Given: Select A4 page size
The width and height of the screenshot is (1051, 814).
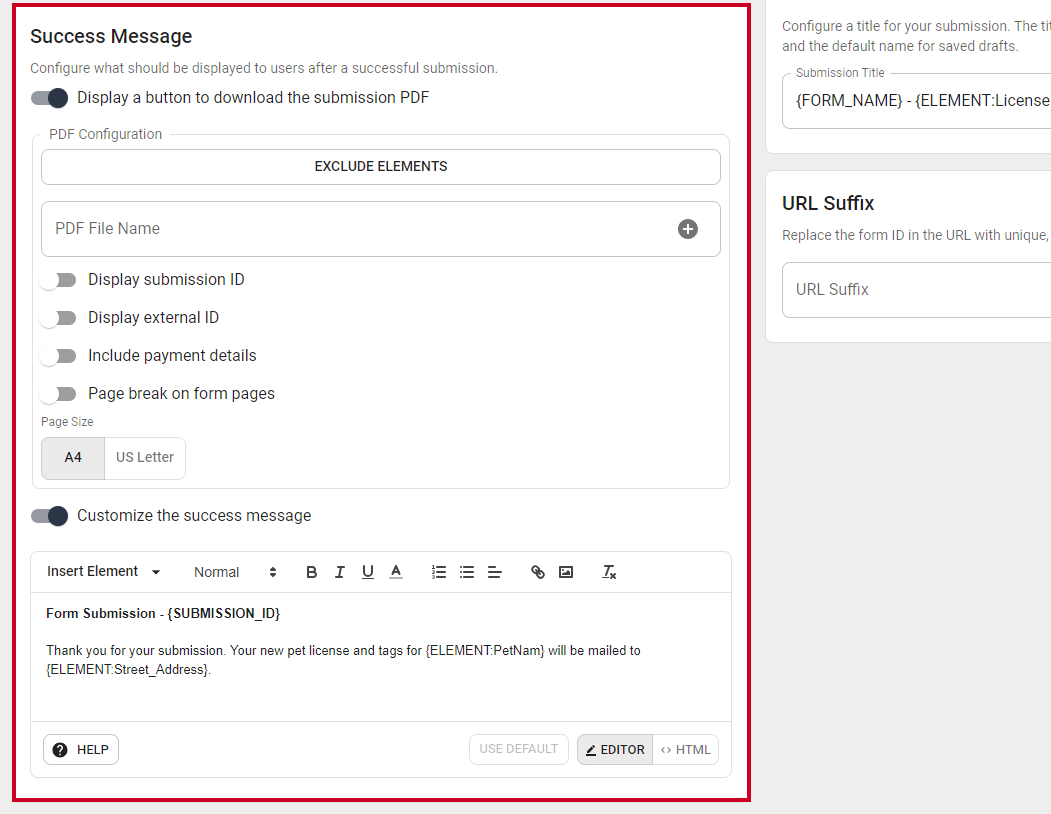Looking at the screenshot, I should pyautogui.click(x=73, y=458).
